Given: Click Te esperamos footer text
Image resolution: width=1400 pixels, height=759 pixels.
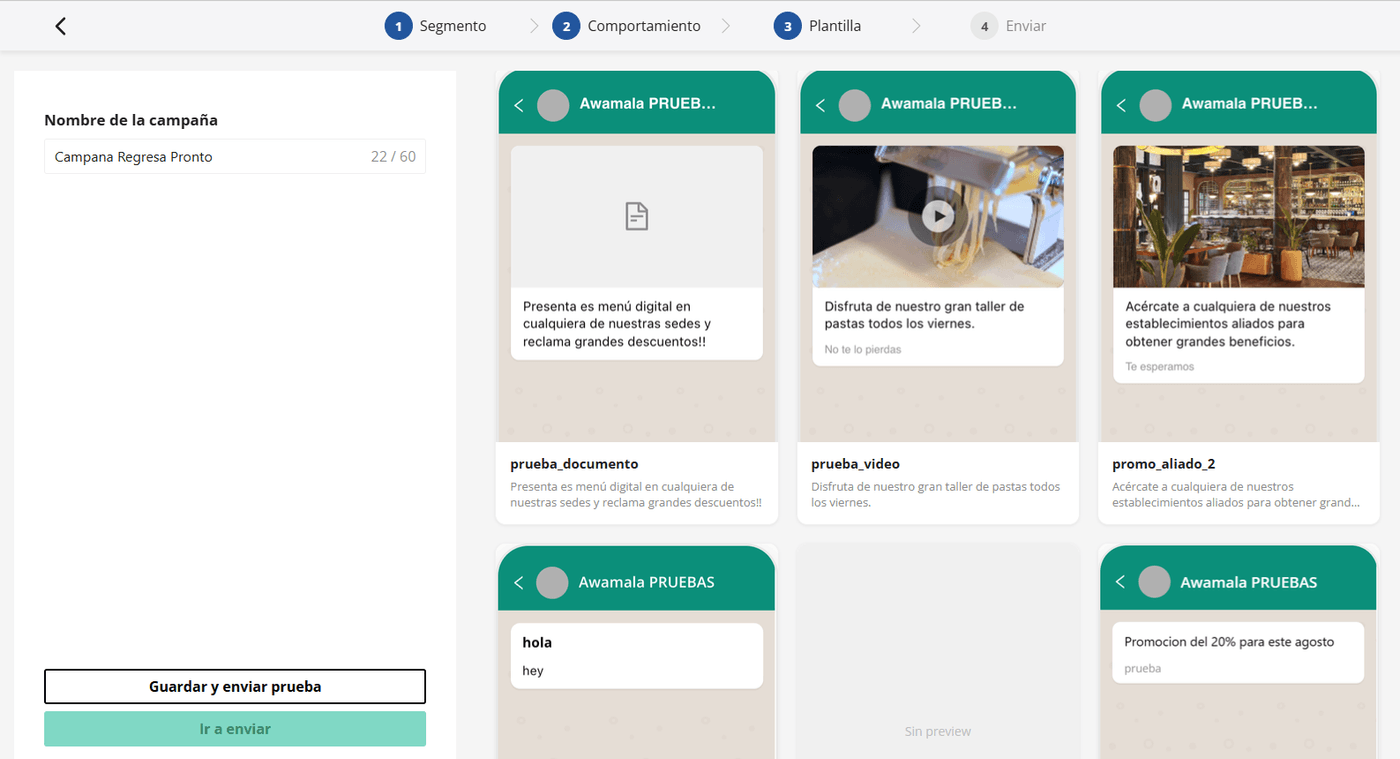Looking at the screenshot, I should tap(1160, 367).
